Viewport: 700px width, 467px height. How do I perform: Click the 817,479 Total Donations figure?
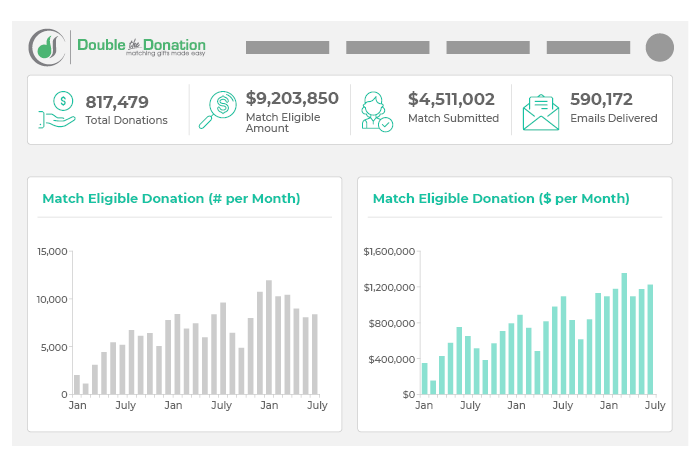click(117, 101)
